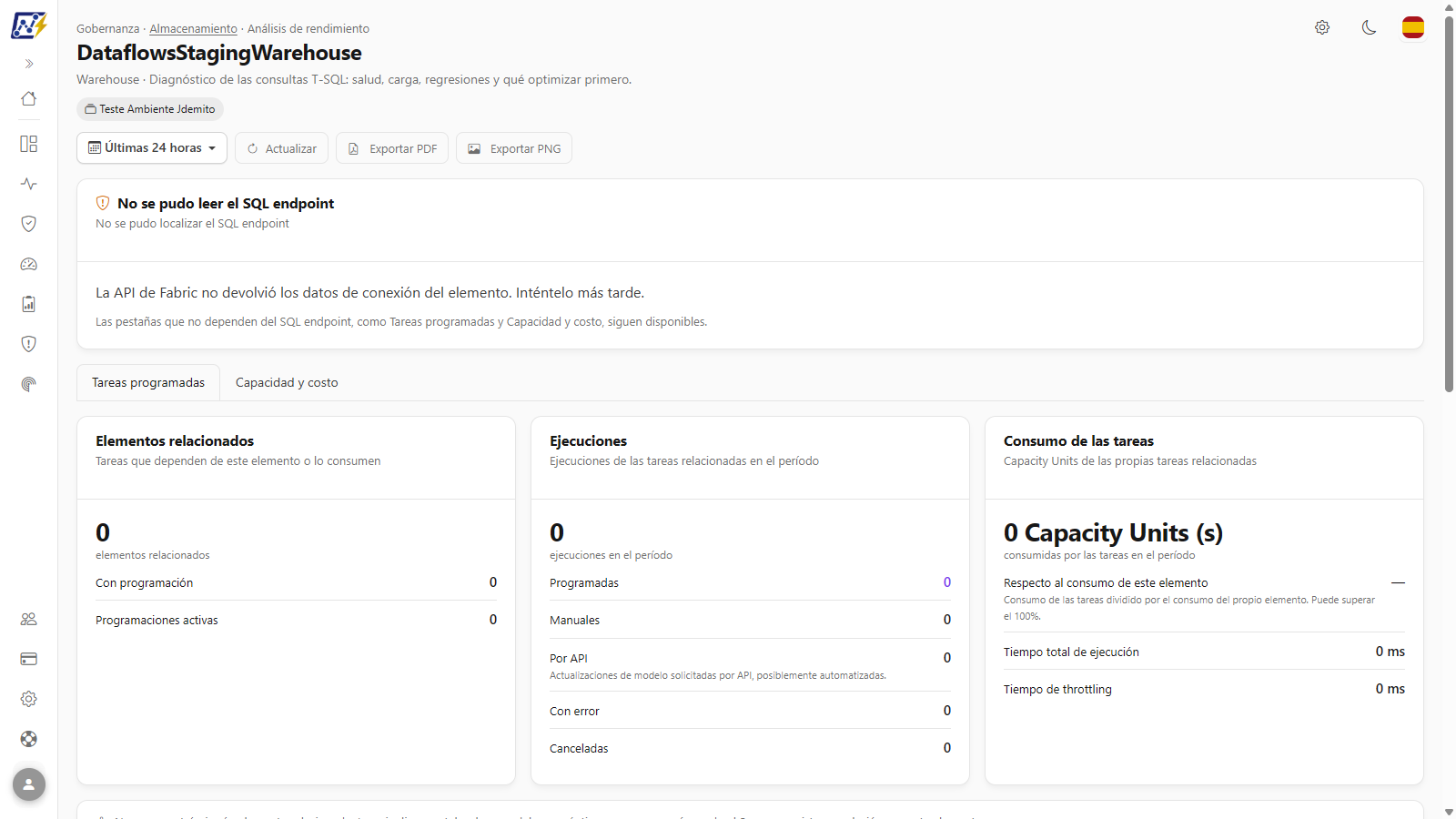Open the shield exclamation alert icon

click(x=29, y=344)
